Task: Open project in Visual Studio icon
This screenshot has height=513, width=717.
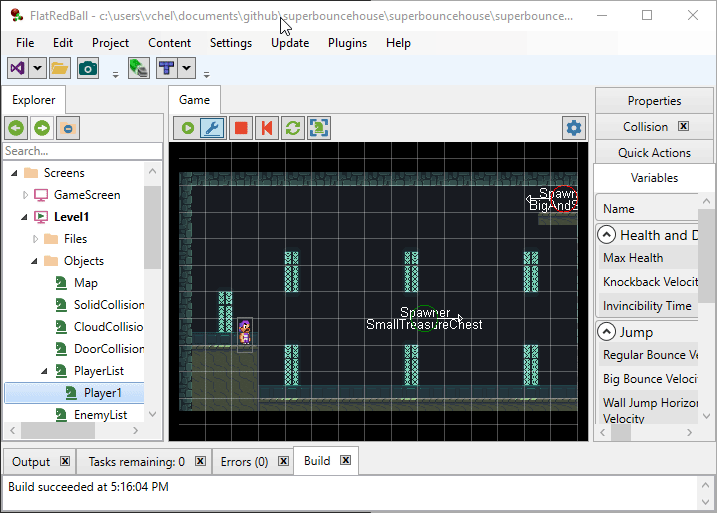Action: [x=18, y=69]
